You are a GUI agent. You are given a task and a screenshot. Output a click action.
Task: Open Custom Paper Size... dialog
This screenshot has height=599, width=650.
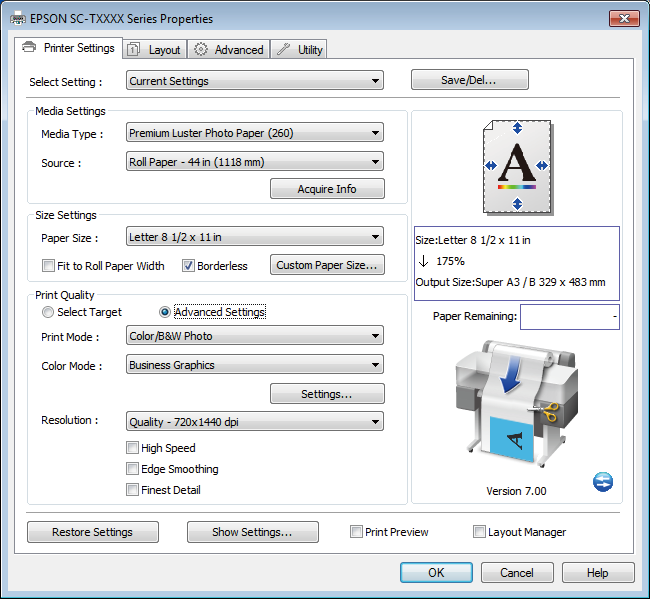pyautogui.click(x=327, y=264)
